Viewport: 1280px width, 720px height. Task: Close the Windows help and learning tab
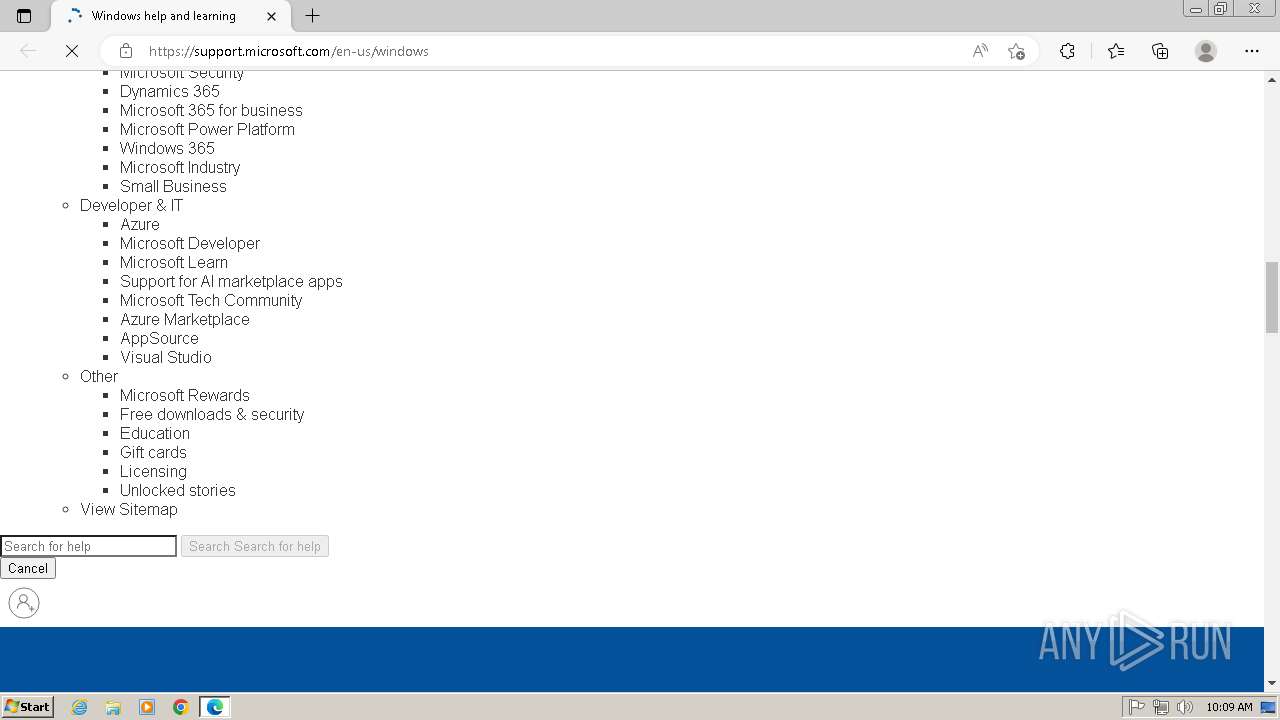pos(272,16)
